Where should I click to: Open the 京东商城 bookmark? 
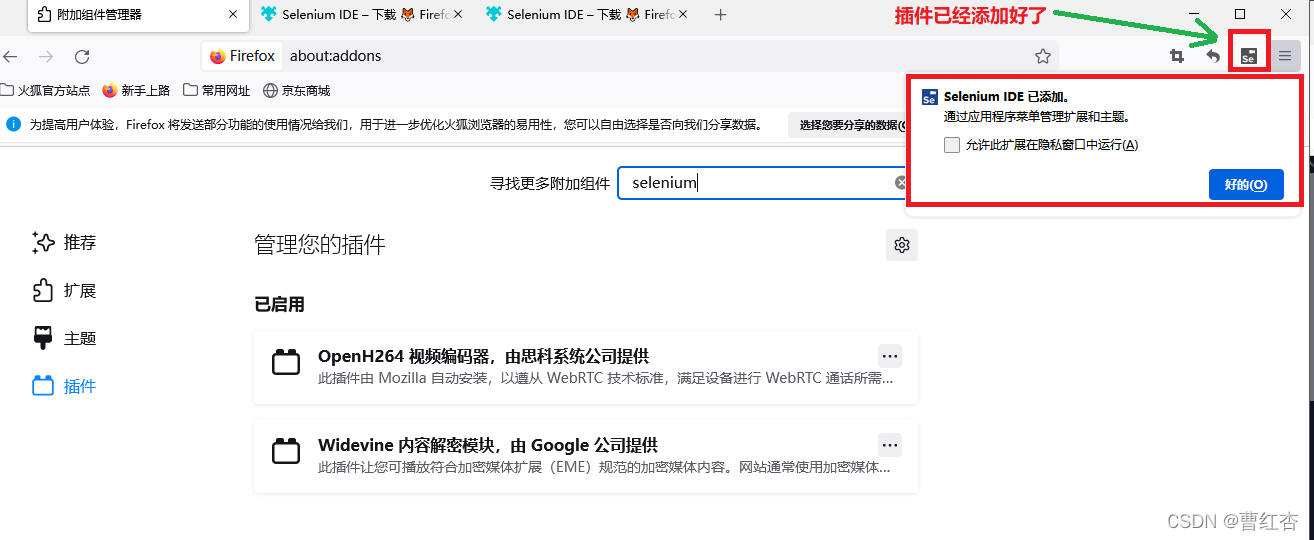pos(297,90)
